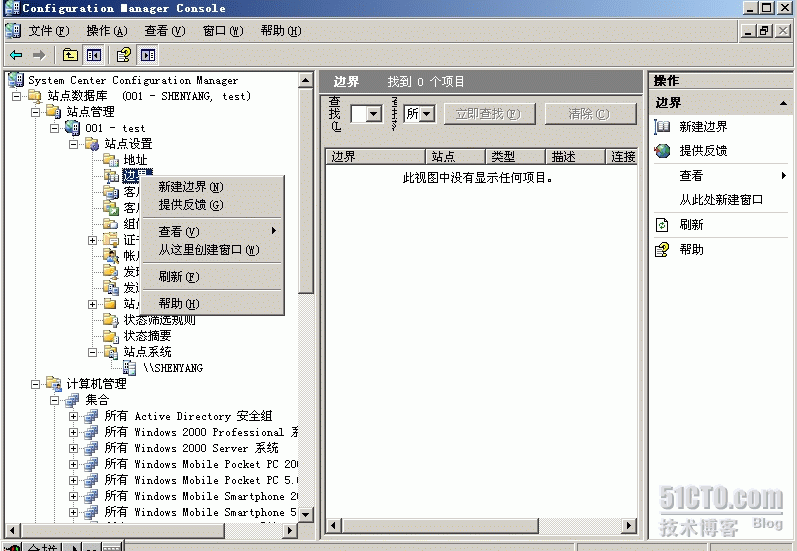The height and width of the screenshot is (551, 797).
Task: Open the search field dropdown next to 查找
Action: pos(374,114)
